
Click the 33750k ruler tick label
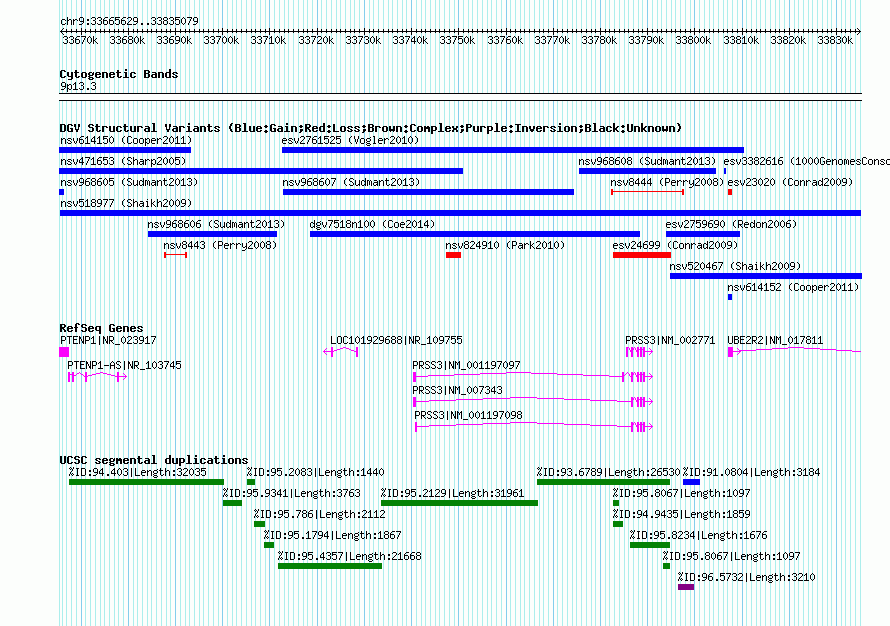tap(457, 40)
